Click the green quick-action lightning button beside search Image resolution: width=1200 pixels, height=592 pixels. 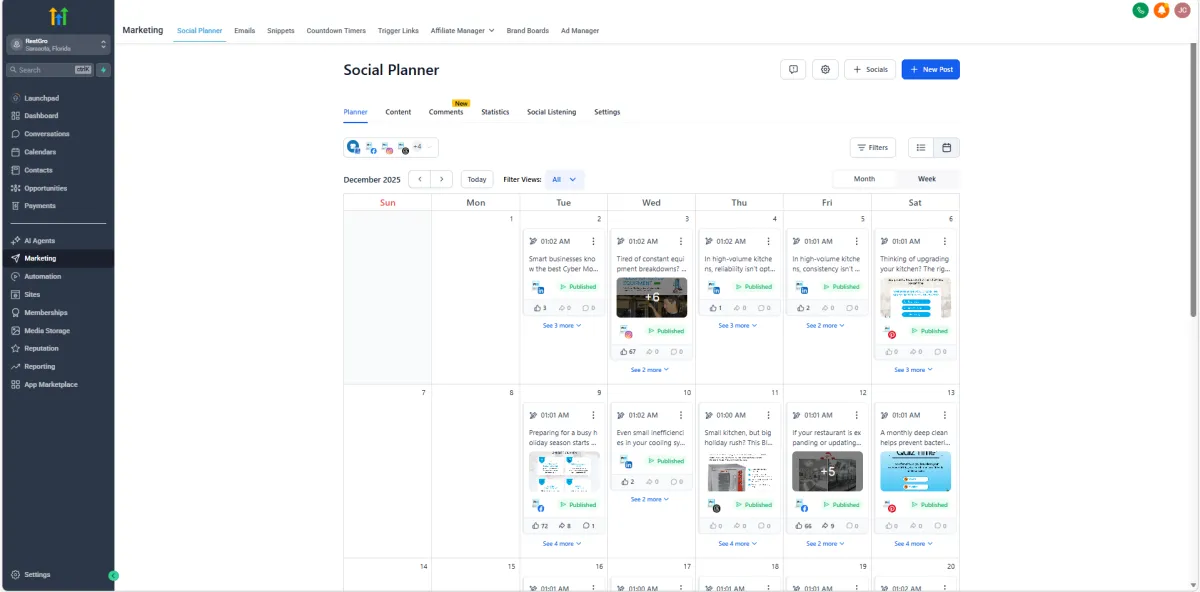click(103, 70)
